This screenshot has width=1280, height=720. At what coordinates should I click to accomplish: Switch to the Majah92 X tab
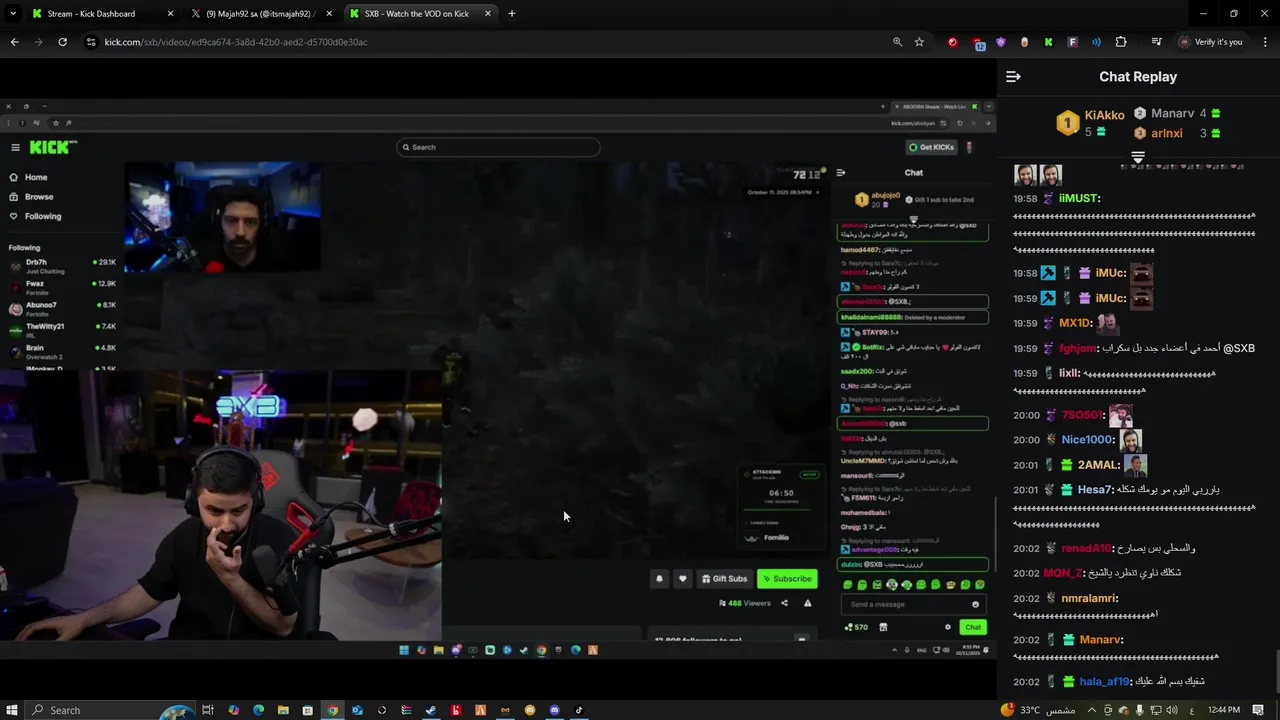pyautogui.click(x=260, y=14)
